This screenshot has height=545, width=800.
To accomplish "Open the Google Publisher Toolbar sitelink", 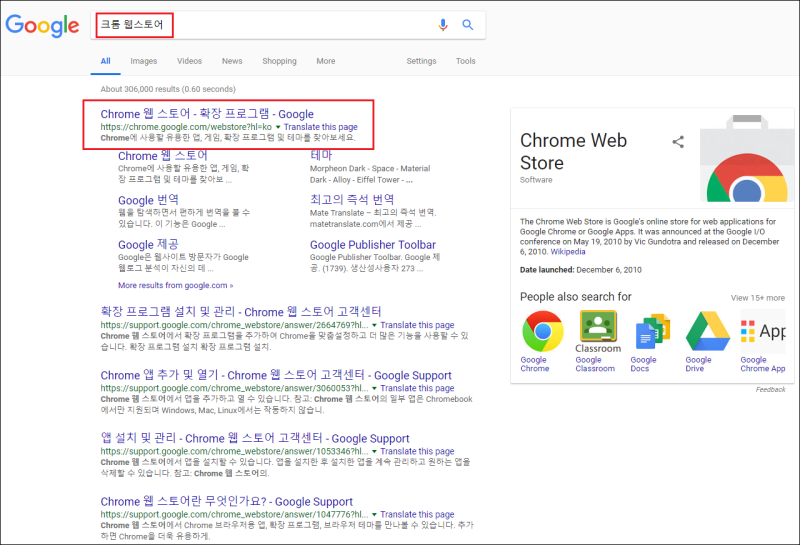I will (372, 245).
